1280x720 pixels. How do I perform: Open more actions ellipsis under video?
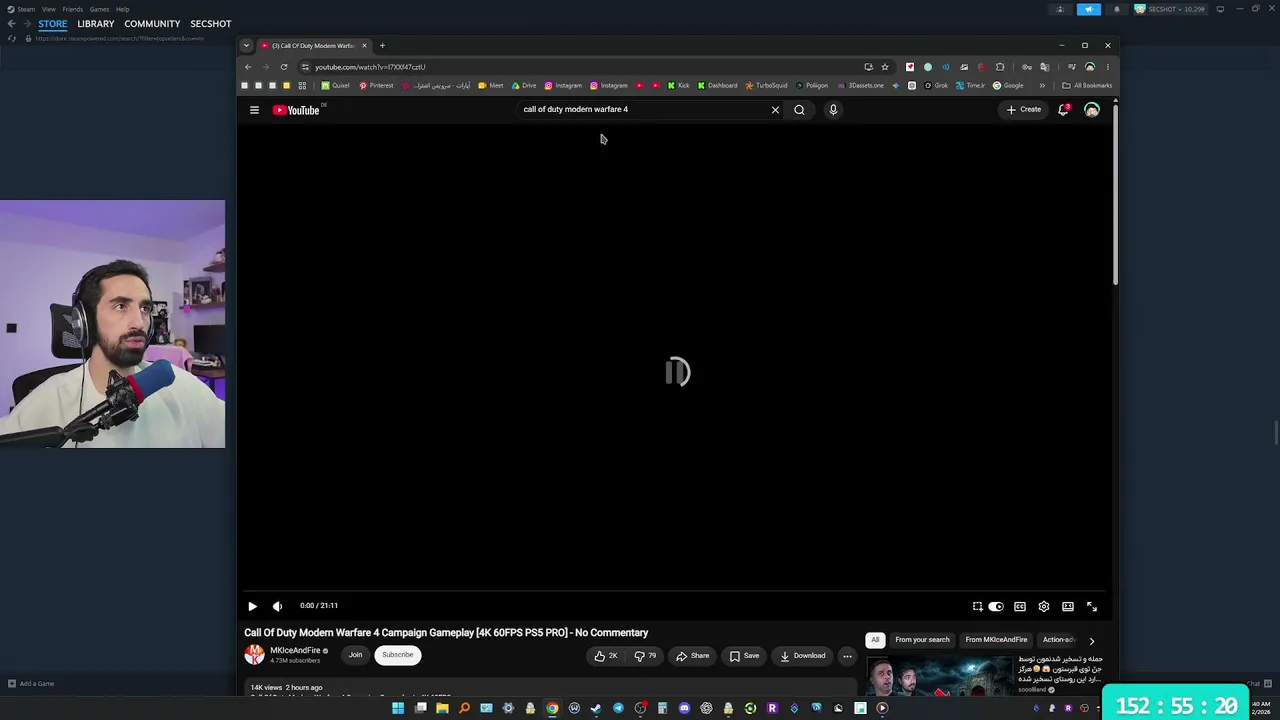[847, 656]
